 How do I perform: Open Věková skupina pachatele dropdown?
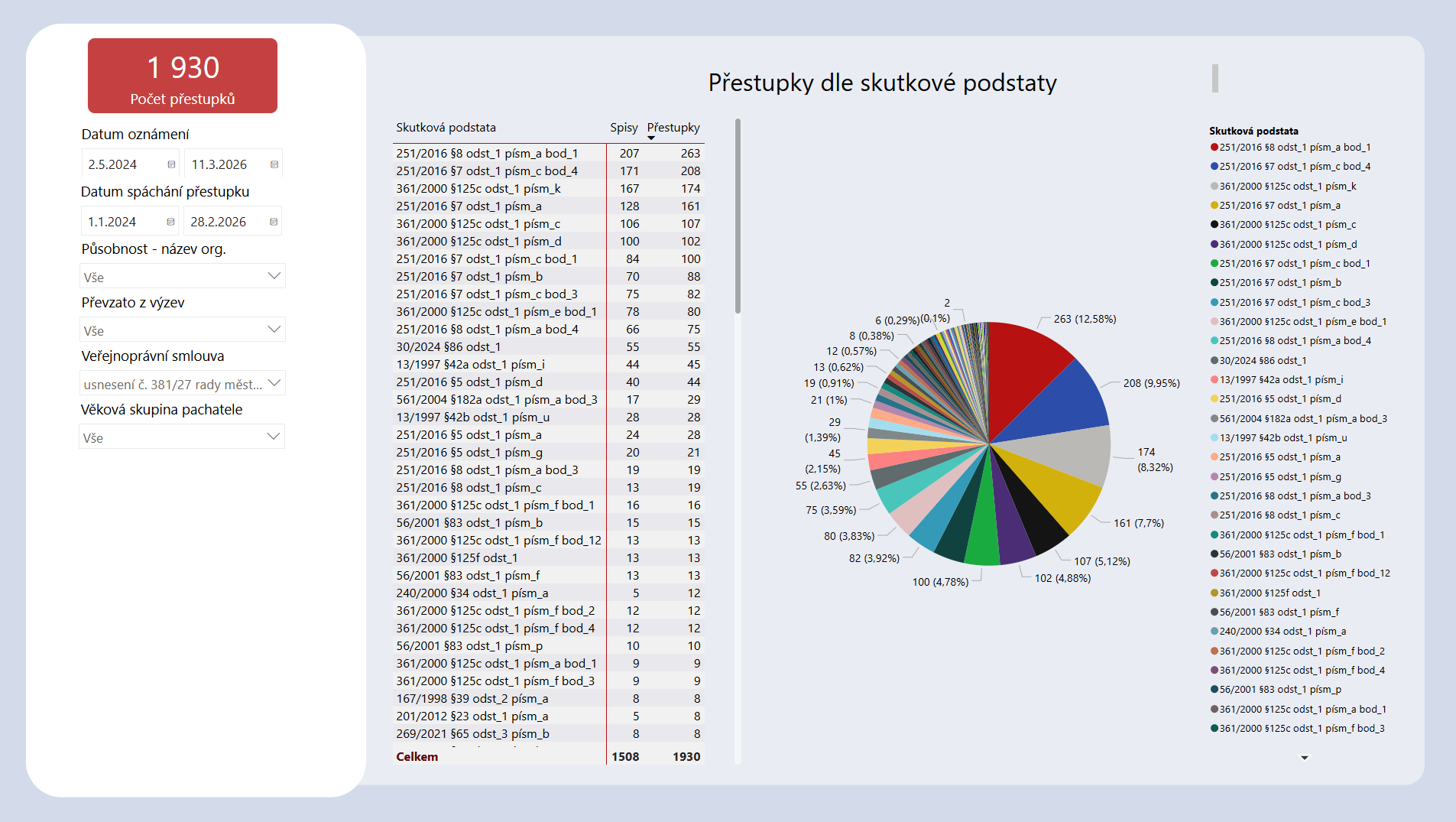tap(183, 437)
